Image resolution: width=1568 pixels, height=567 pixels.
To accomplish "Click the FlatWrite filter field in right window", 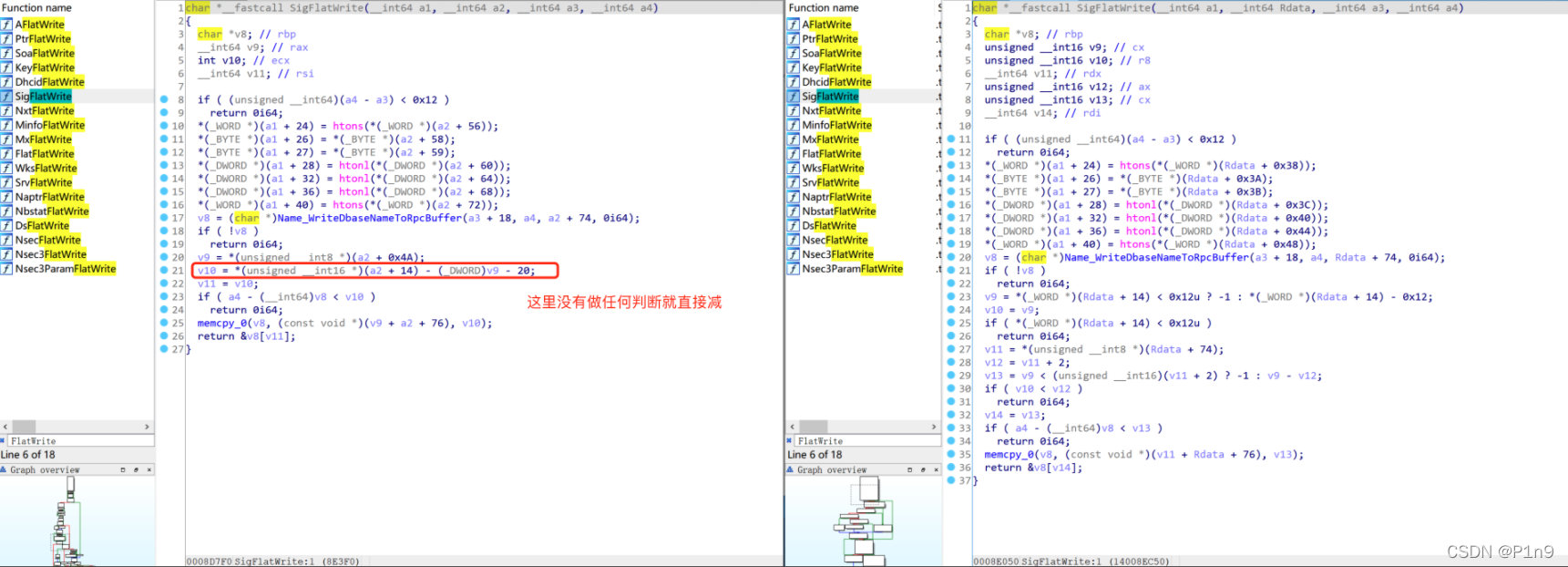I will point(867,441).
